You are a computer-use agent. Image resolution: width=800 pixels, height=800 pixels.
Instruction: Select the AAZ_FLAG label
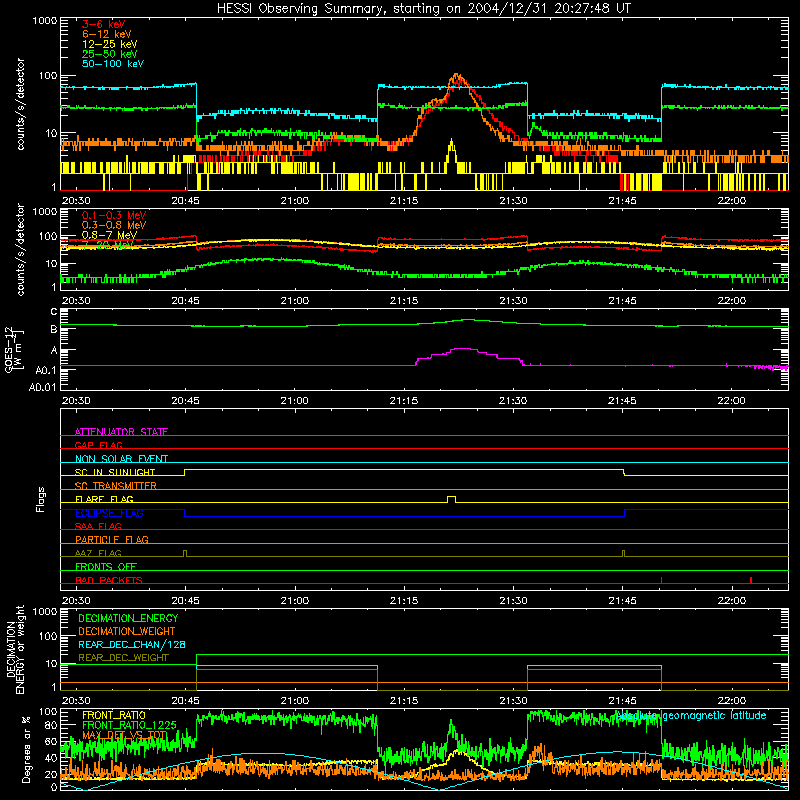pyautogui.click(x=98, y=553)
